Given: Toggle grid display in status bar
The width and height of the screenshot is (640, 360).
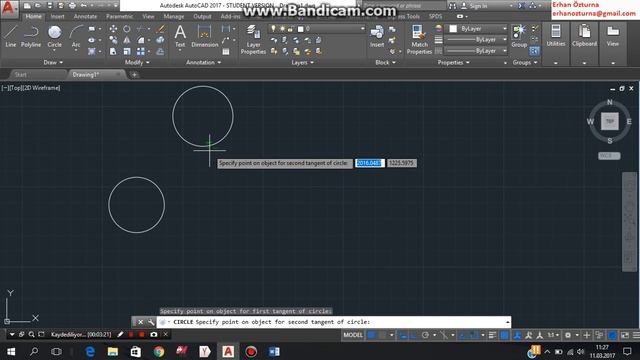Looking at the screenshot, I should coord(371,335).
